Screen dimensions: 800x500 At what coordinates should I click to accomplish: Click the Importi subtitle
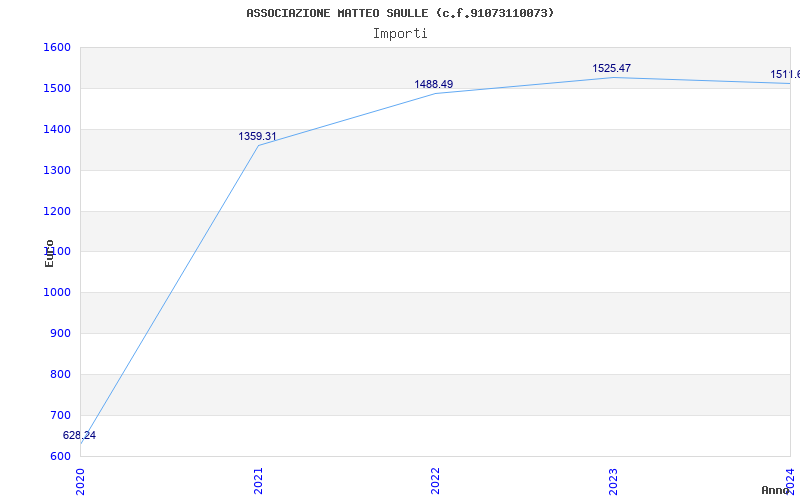400,34
